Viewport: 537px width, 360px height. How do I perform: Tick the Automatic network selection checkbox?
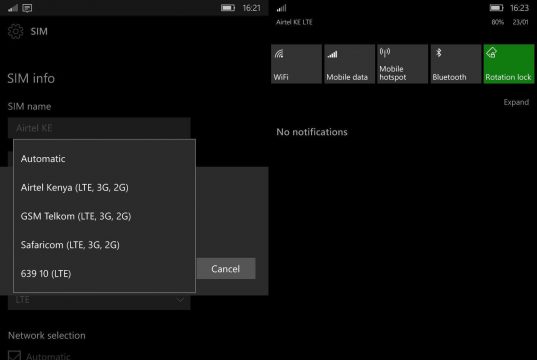(x=14, y=356)
